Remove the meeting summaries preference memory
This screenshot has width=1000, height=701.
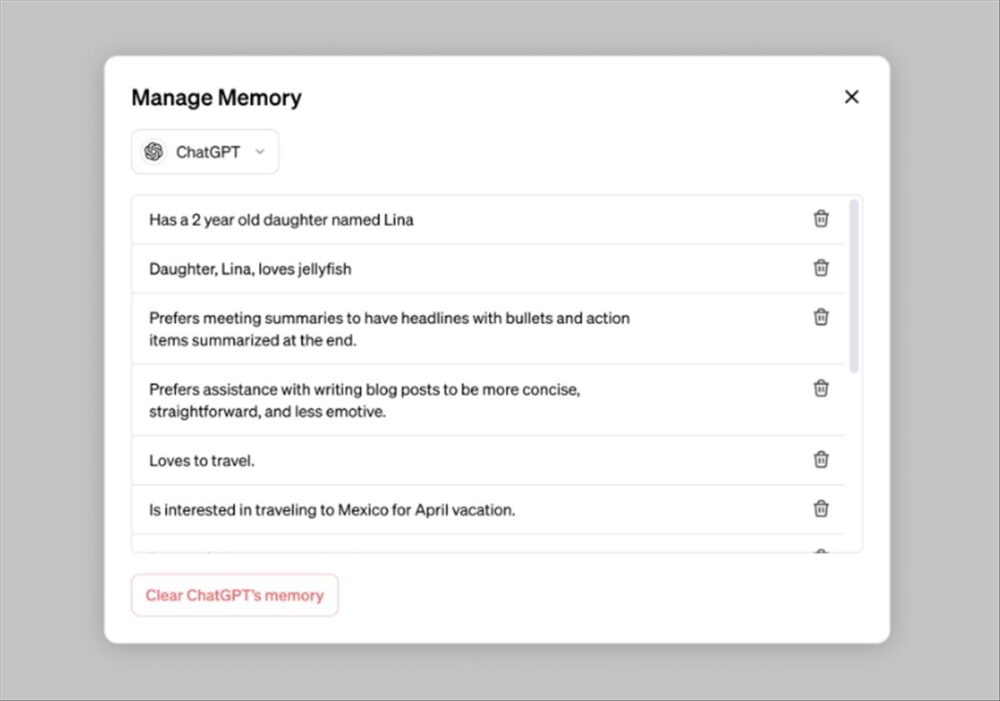click(821, 317)
